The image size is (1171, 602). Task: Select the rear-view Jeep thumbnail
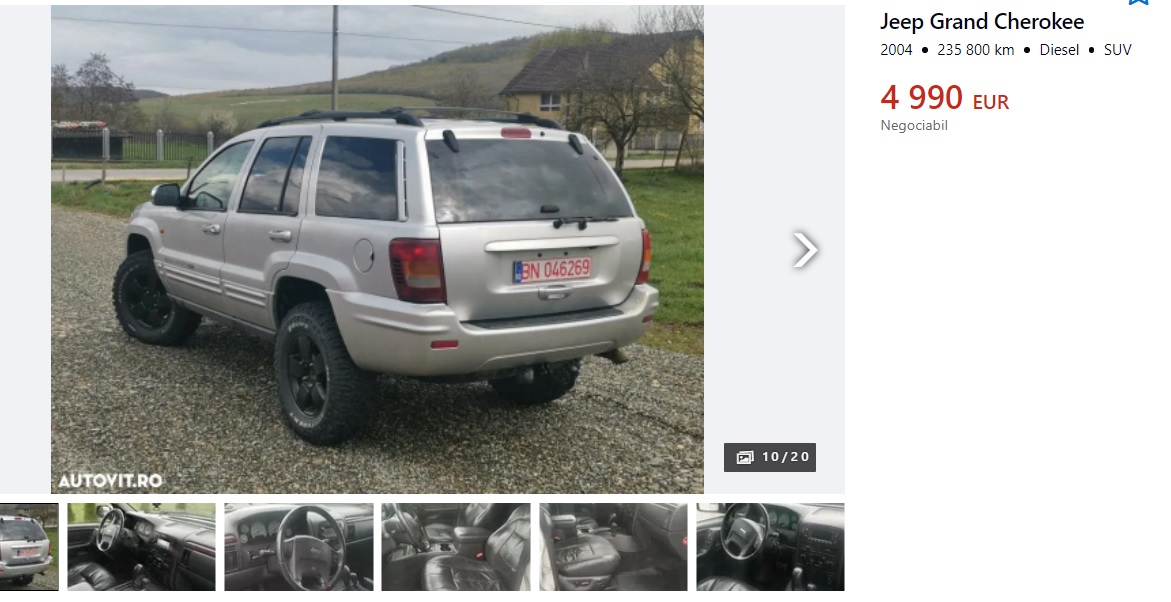coord(29,547)
